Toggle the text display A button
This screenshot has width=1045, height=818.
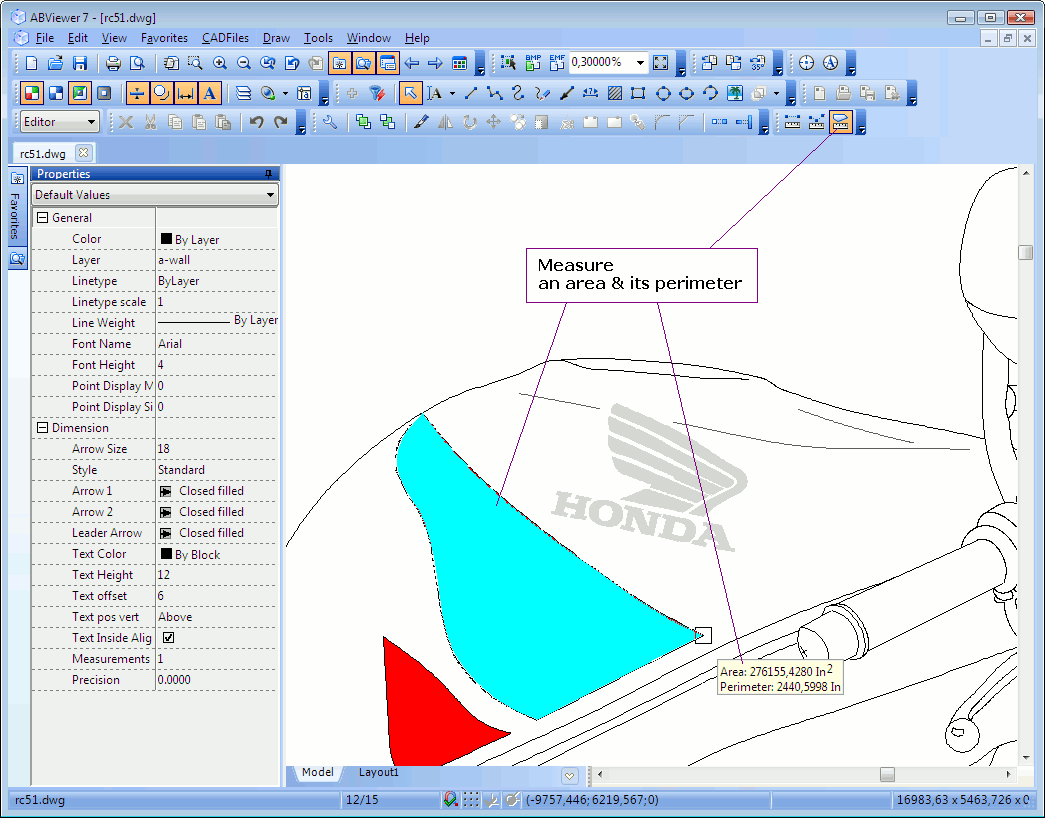pyautogui.click(x=209, y=93)
